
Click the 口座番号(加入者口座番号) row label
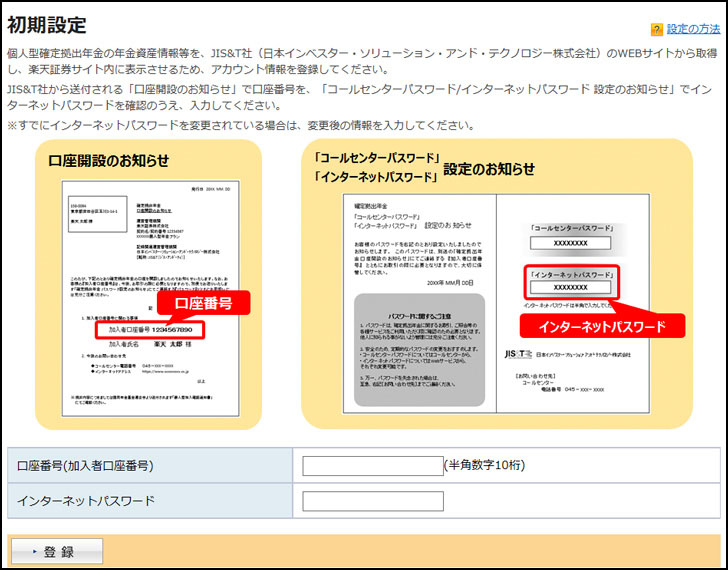(85, 466)
